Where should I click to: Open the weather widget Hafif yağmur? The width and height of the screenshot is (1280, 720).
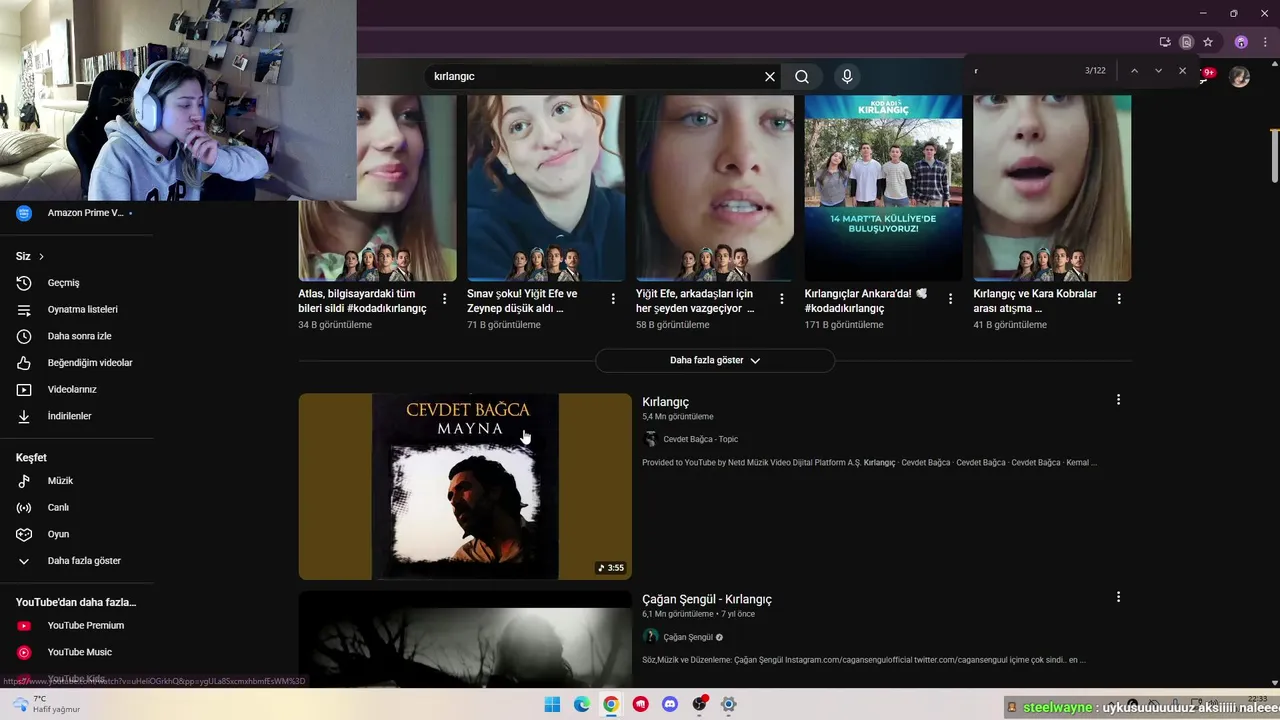click(x=46, y=704)
